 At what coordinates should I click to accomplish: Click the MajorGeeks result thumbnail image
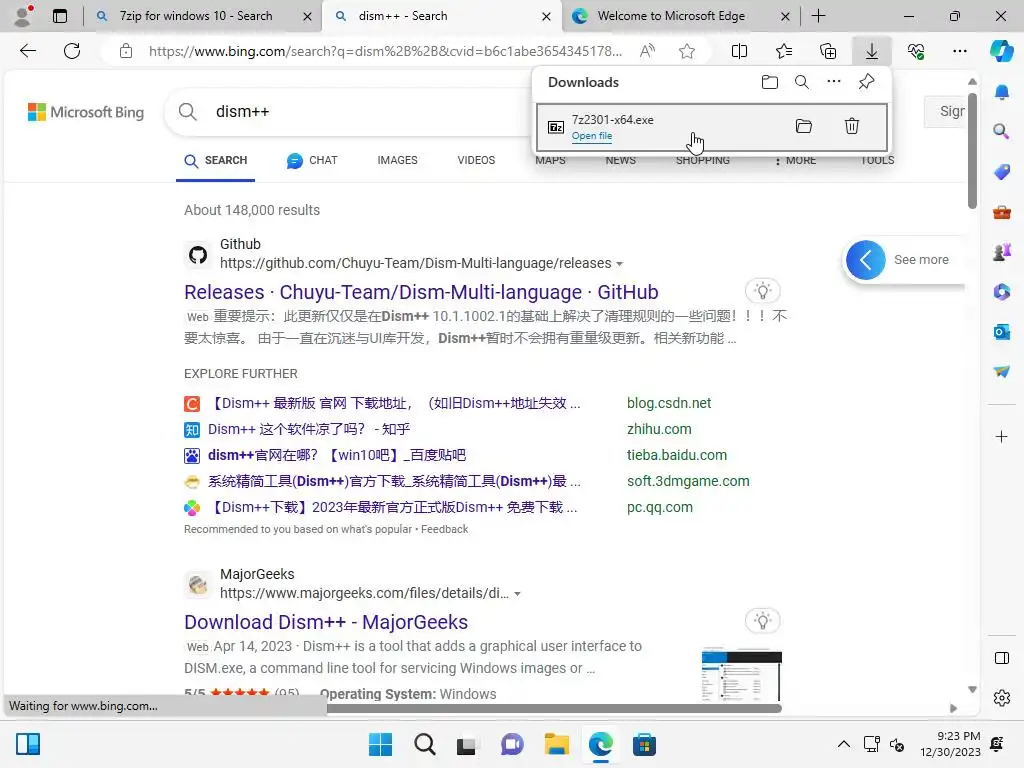click(741, 674)
